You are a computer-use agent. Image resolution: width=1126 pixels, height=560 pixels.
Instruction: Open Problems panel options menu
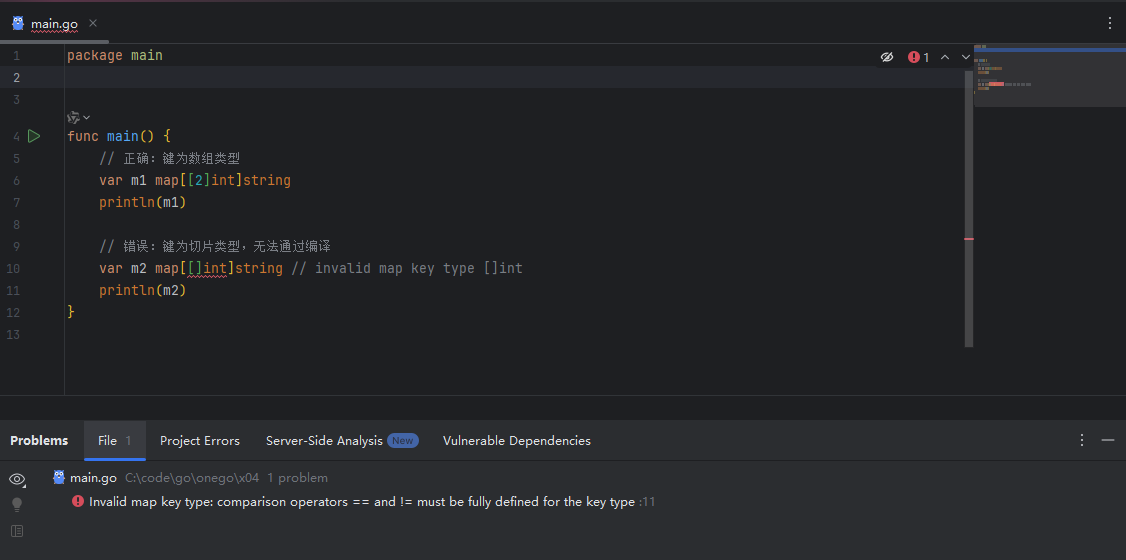pos(1082,440)
